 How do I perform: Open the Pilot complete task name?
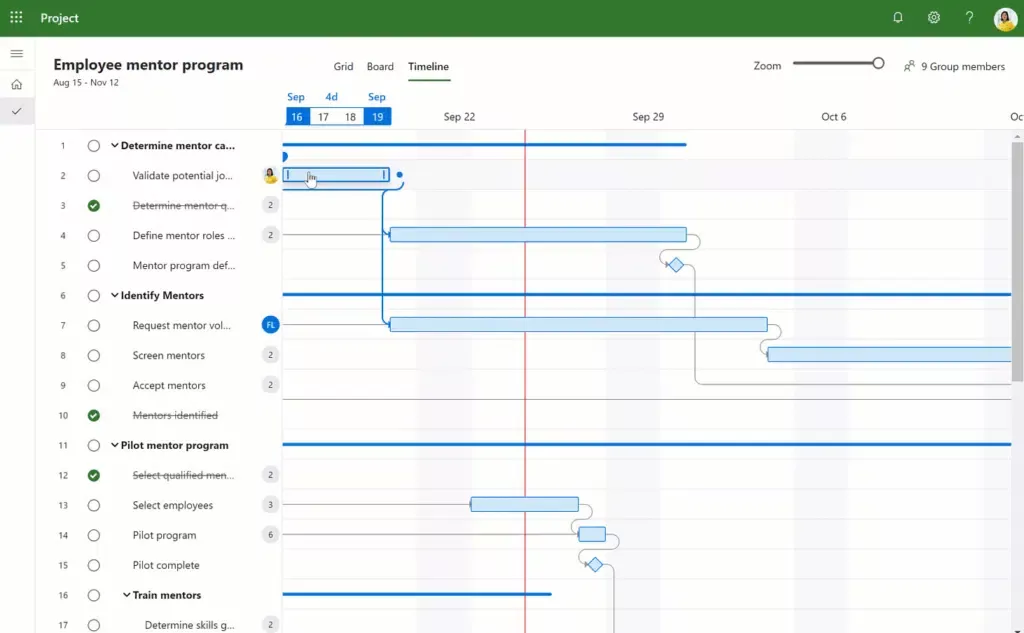click(x=166, y=565)
